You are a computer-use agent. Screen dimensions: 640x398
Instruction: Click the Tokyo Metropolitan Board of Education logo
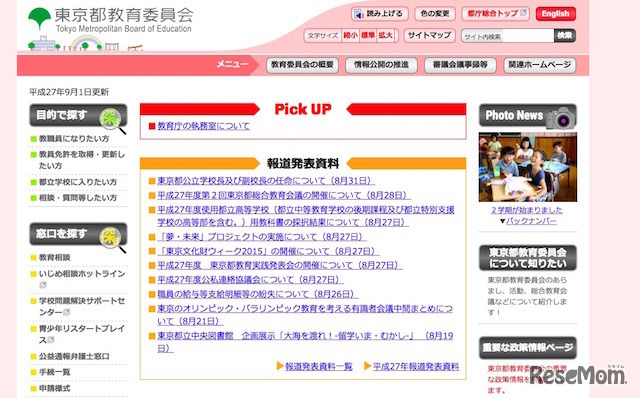click(x=110, y=20)
